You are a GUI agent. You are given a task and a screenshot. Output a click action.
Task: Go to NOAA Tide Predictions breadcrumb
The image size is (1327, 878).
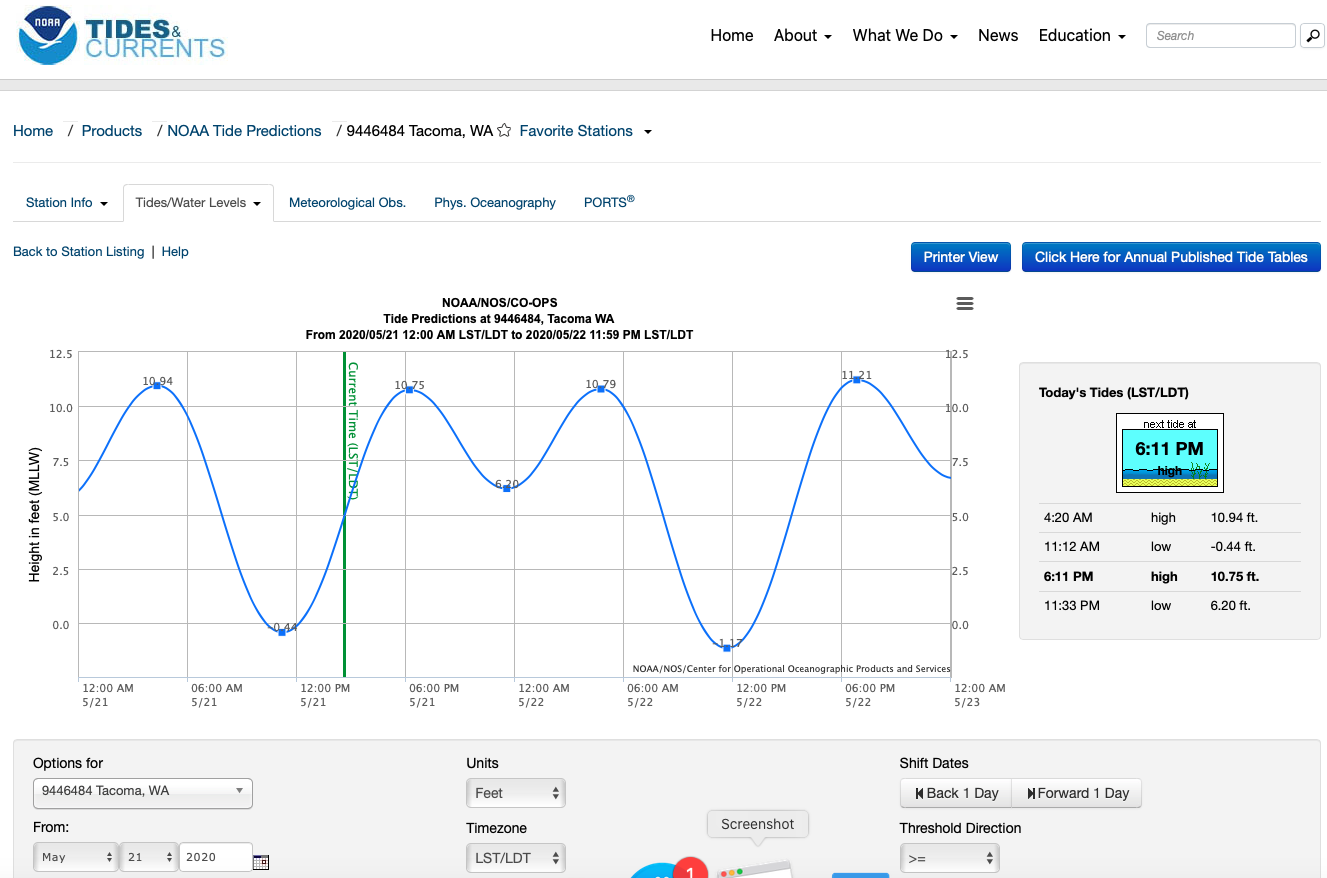tap(244, 131)
